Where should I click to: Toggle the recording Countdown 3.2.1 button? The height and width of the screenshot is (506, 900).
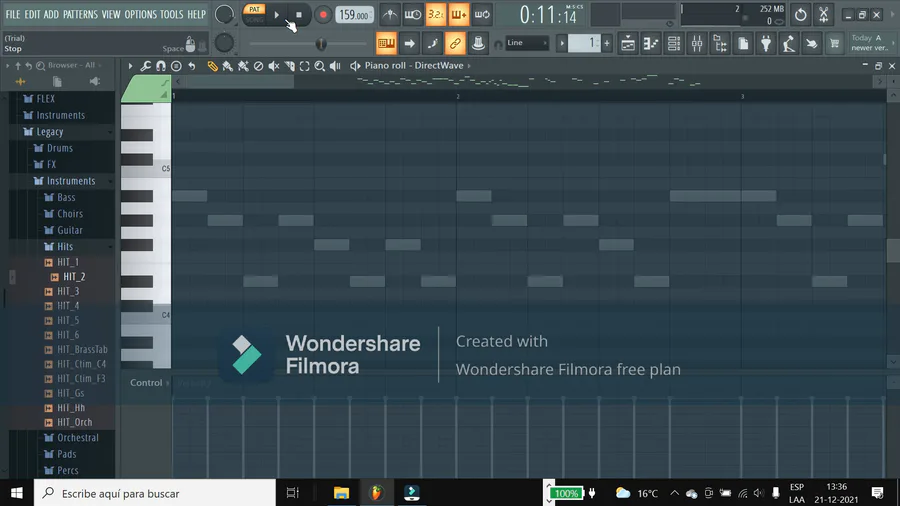point(436,15)
